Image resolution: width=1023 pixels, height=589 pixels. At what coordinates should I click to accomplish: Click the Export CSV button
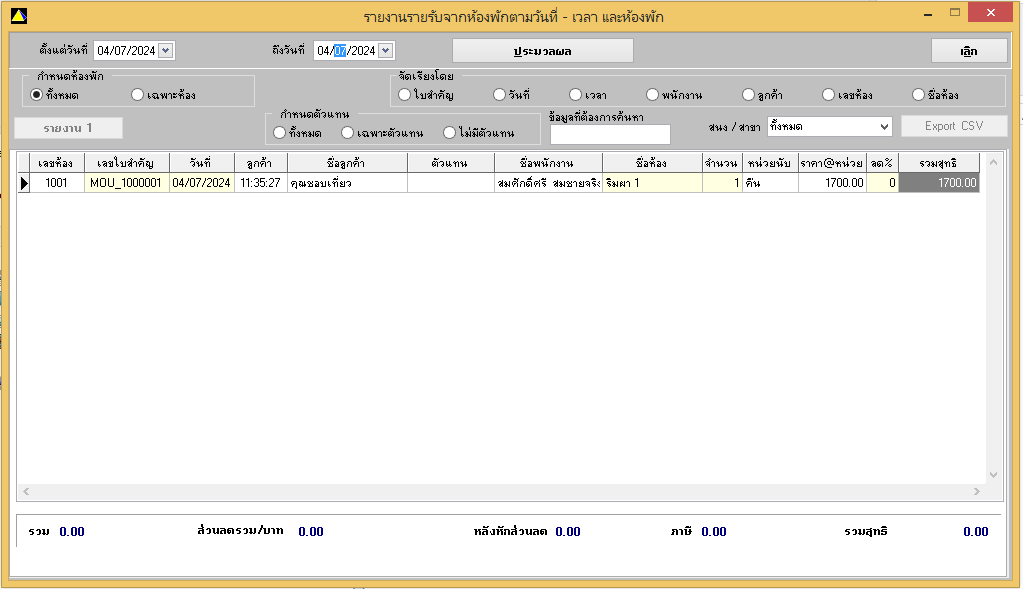coord(954,126)
